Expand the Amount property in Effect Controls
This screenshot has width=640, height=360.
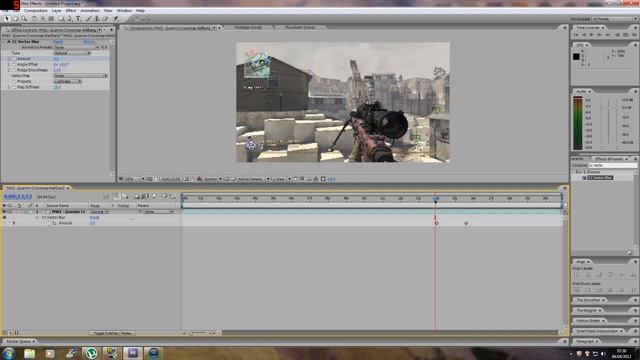9,59
